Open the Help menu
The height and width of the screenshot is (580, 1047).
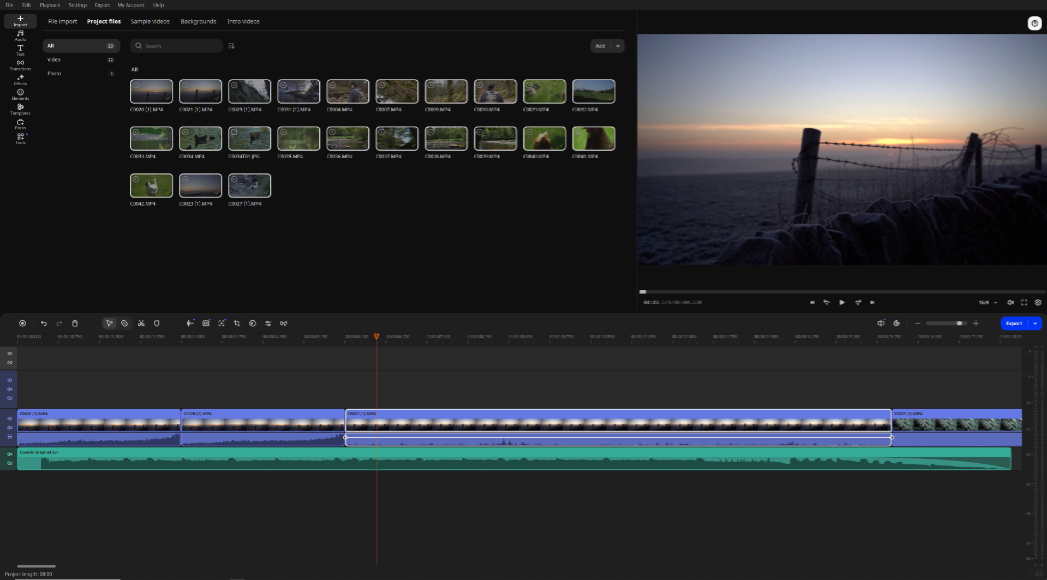[158, 5]
